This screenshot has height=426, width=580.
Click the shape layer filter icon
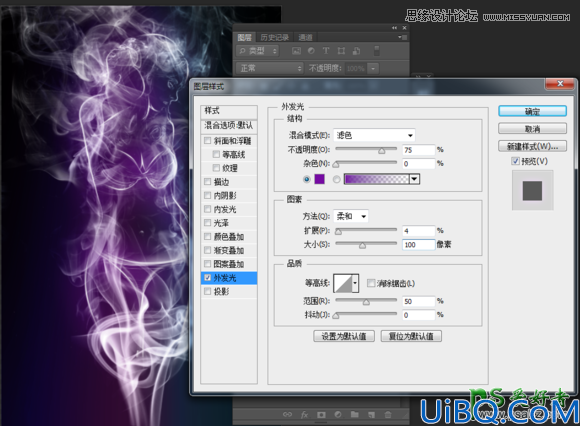click(341, 51)
